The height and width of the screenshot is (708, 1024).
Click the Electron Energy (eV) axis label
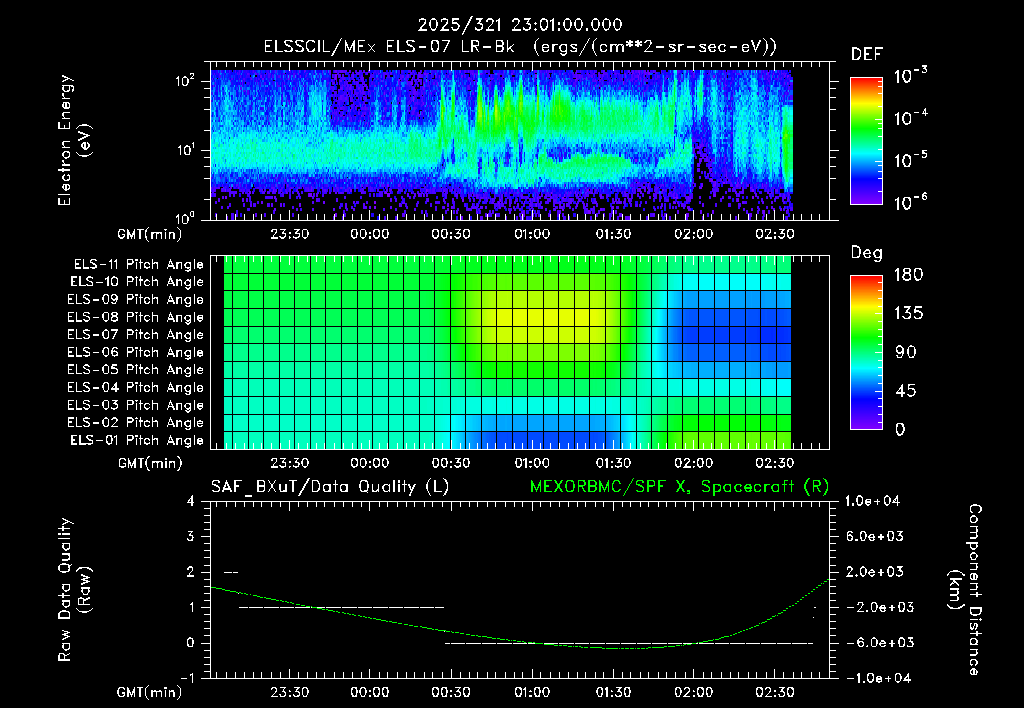(x=74, y=140)
